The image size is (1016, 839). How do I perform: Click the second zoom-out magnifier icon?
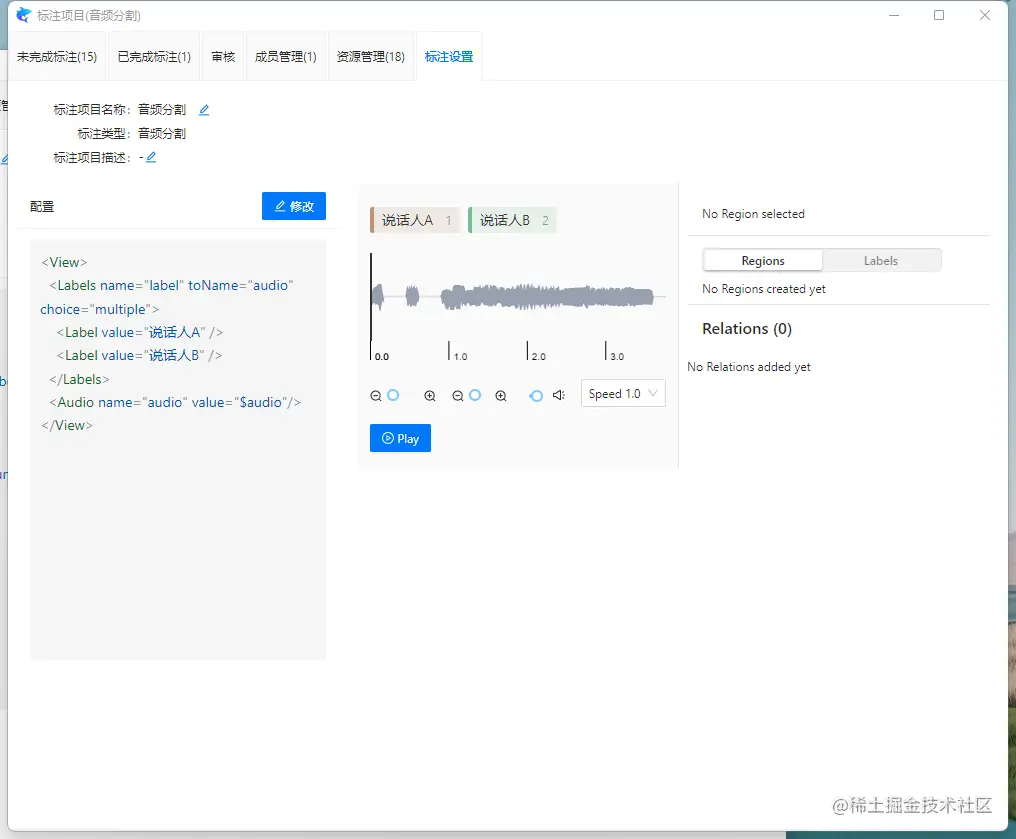tap(457, 395)
